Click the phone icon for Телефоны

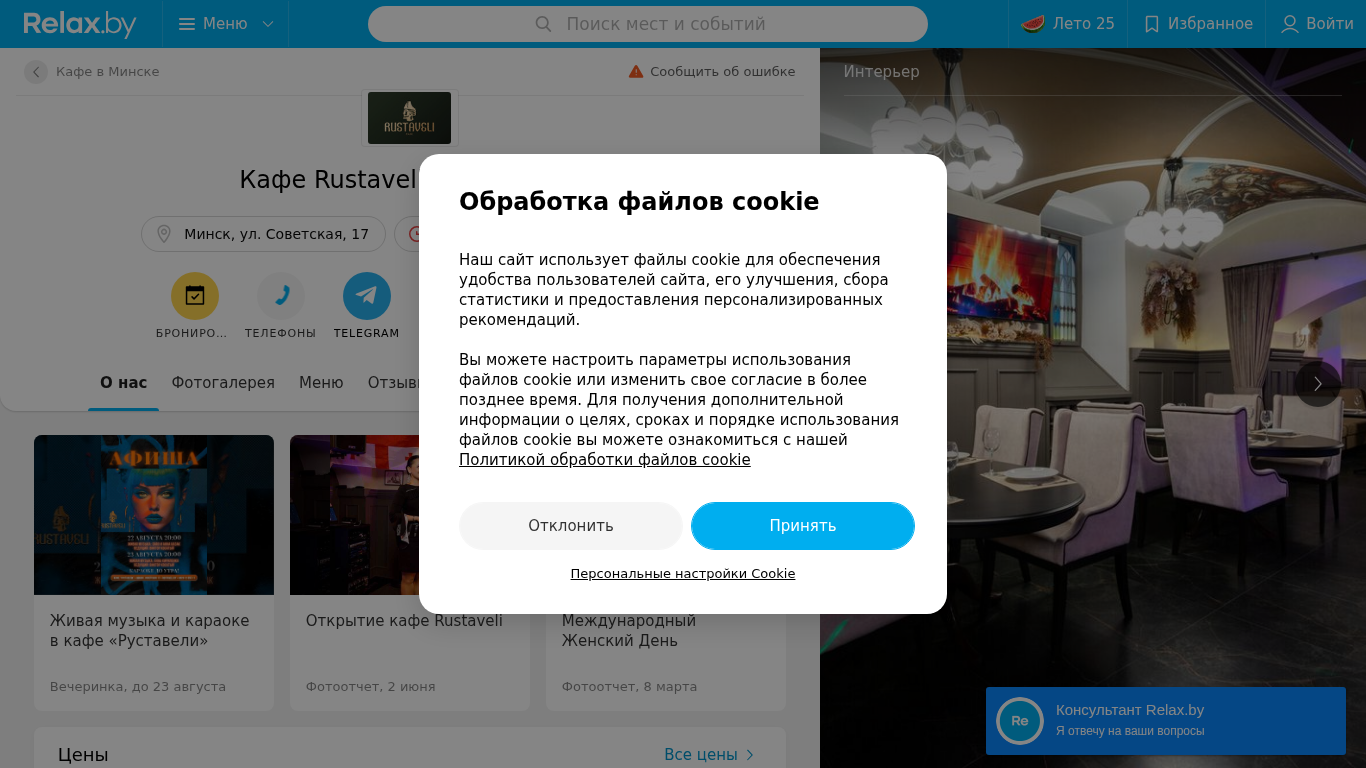point(281,296)
